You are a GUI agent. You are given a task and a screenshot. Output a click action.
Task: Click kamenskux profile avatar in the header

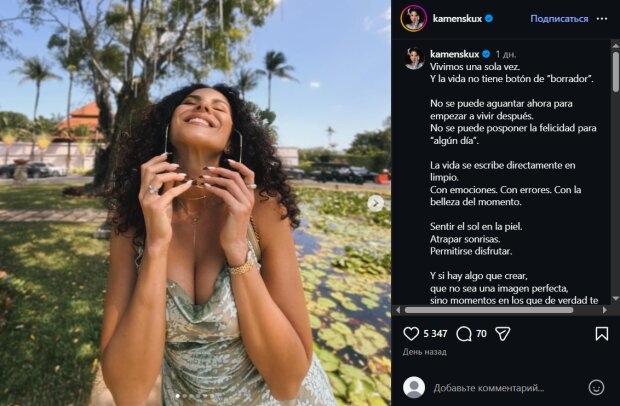413,19
